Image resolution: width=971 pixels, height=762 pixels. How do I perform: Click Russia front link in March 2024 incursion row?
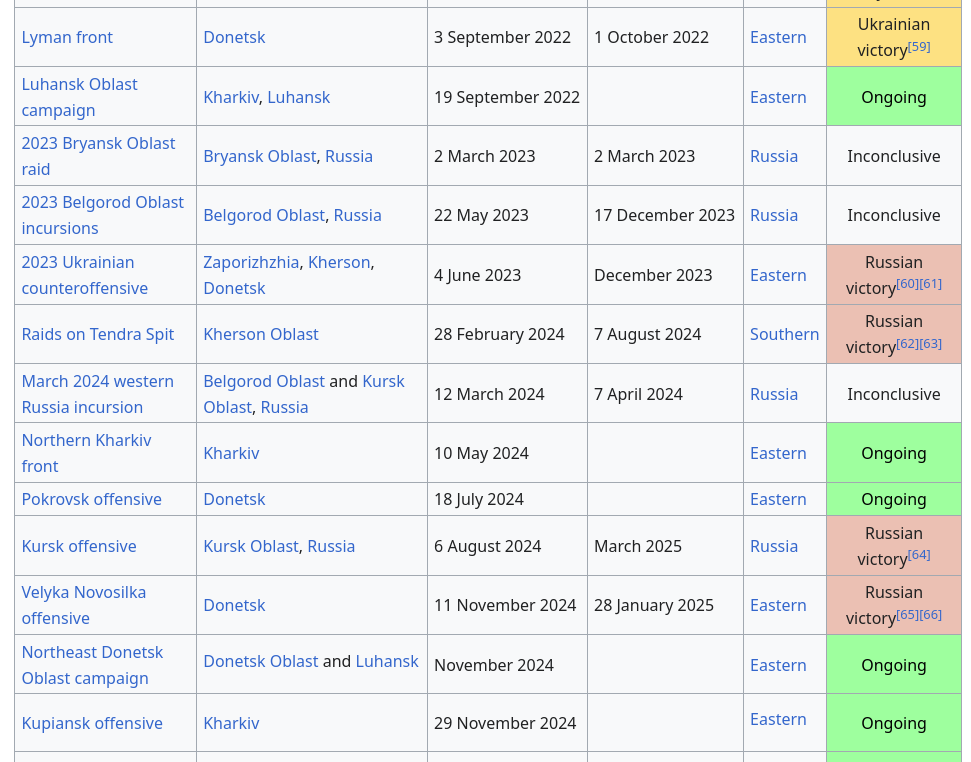coord(773,394)
